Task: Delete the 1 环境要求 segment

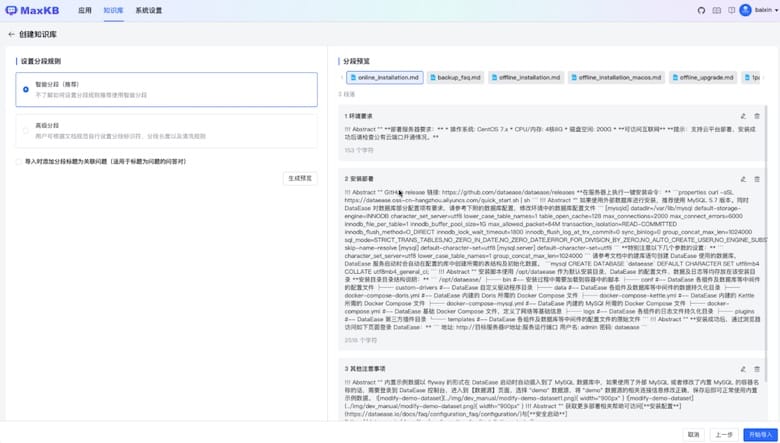Action: click(757, 116)
